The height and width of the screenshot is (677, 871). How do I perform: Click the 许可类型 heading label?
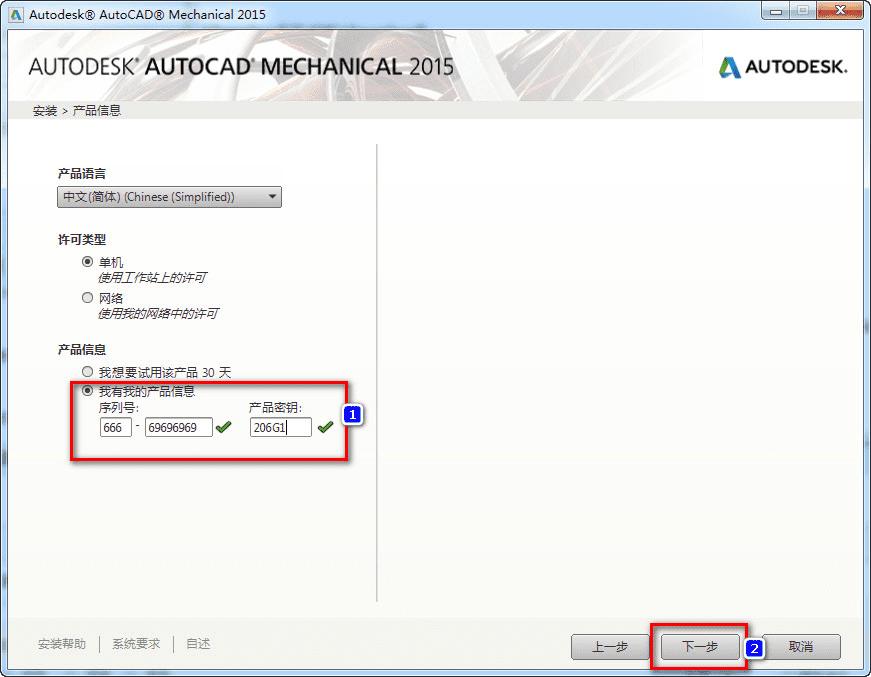click(82, 240)
